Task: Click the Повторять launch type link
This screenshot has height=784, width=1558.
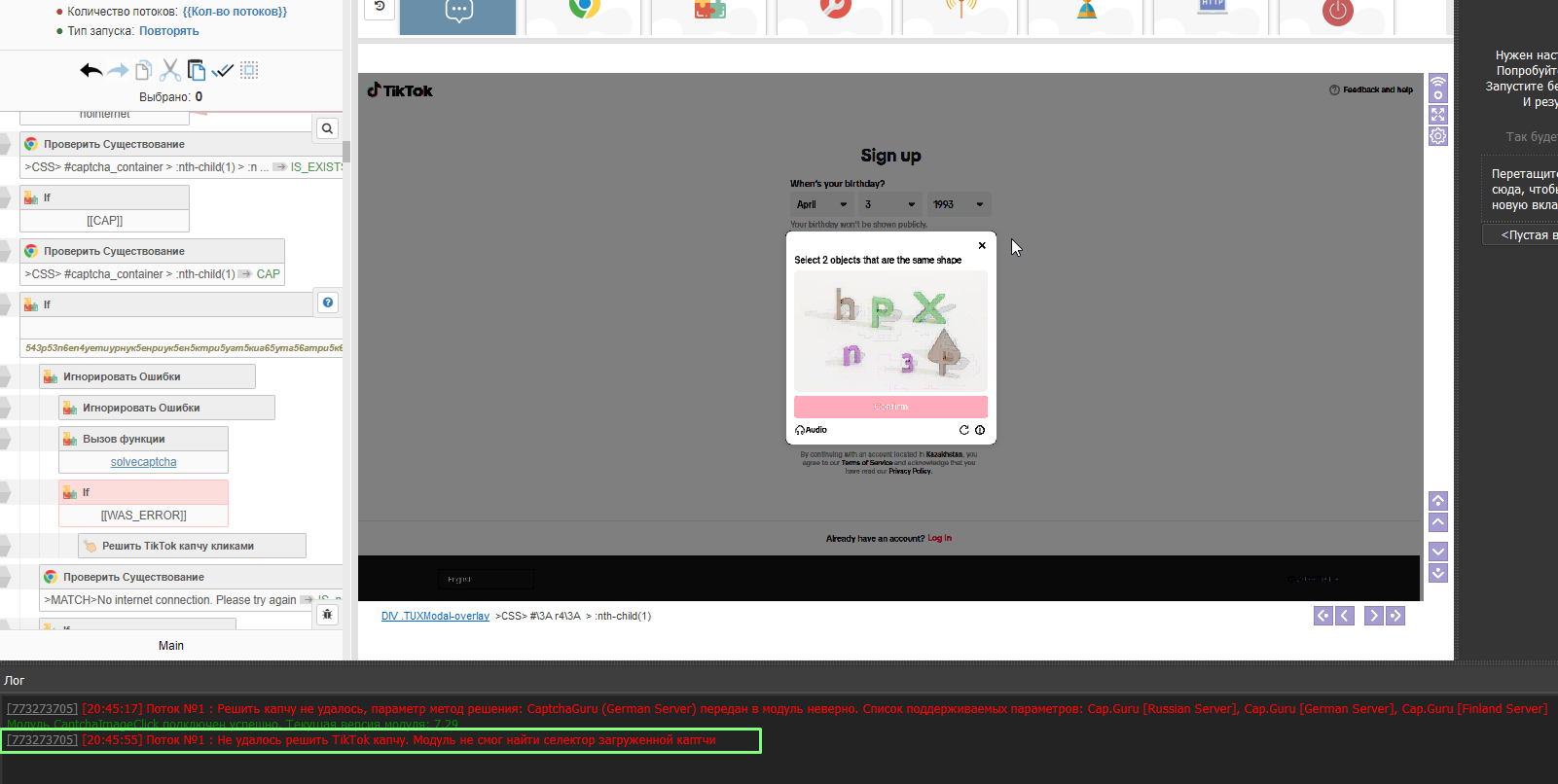Action: coord(168,31)
